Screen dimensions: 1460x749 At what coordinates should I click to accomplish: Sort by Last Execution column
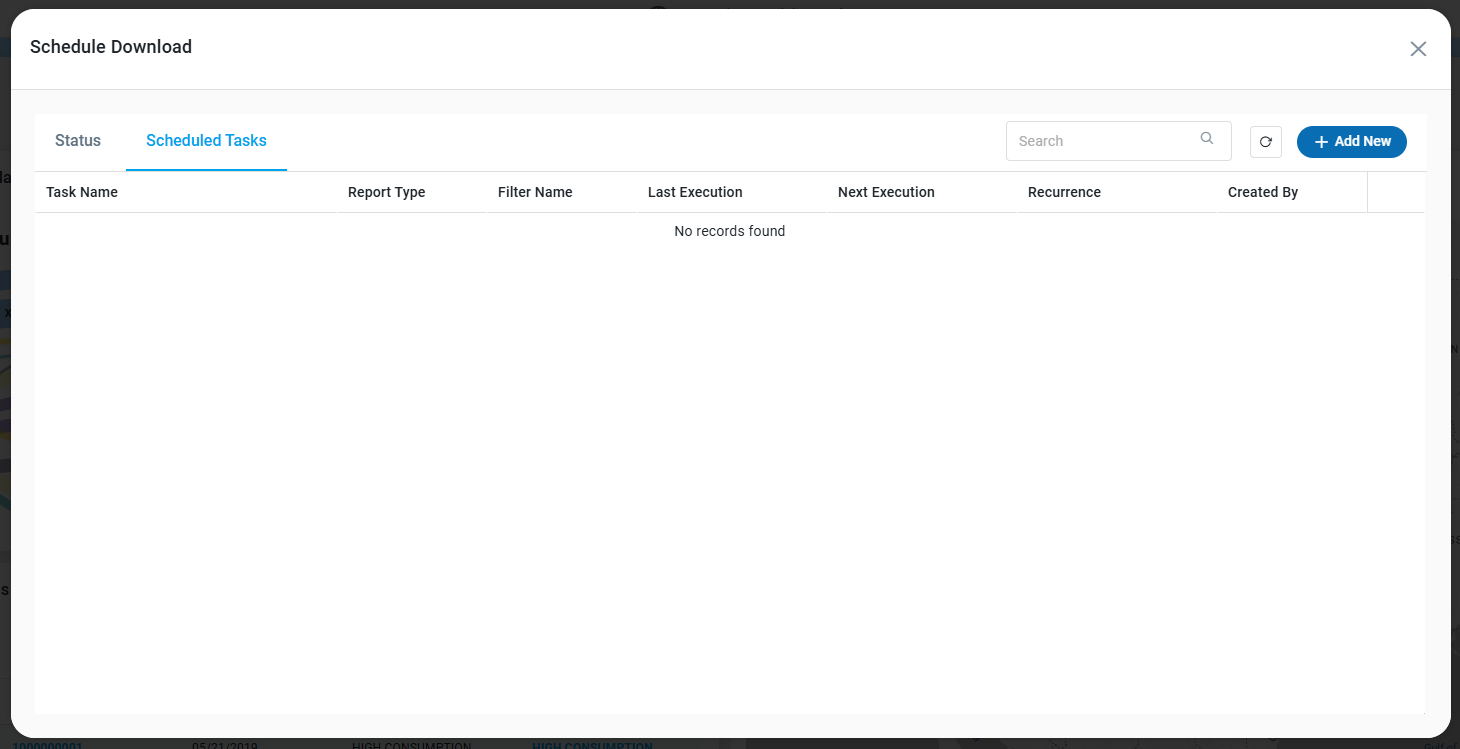(695, 192)
